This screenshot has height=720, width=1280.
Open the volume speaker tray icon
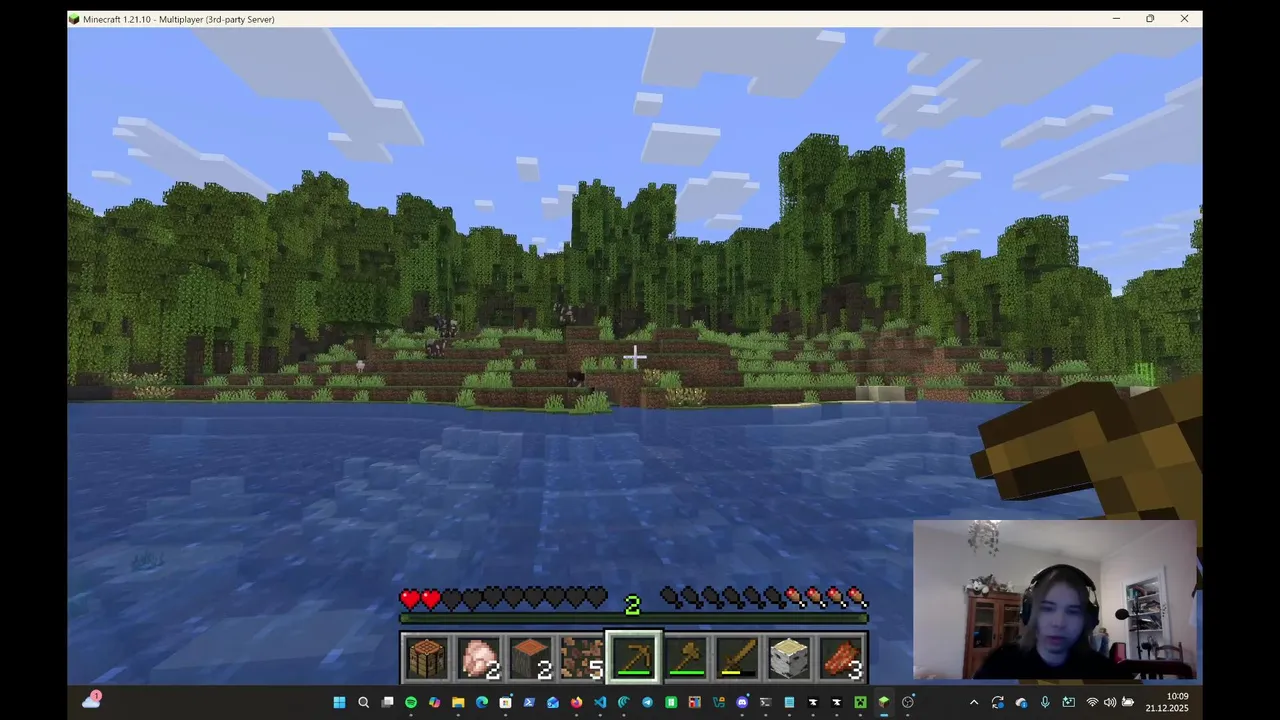click(1109, 702)
